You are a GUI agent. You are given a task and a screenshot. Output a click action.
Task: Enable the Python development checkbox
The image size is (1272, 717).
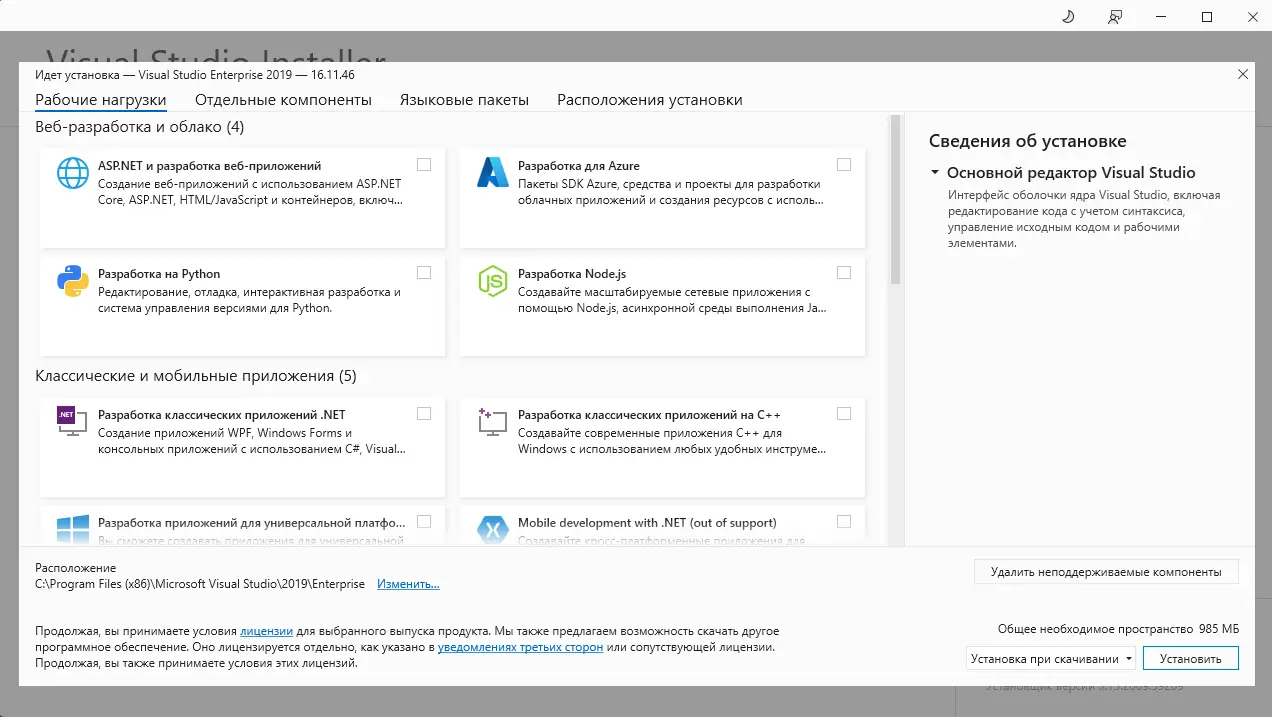pyautogui.click(x=424, y=272)
